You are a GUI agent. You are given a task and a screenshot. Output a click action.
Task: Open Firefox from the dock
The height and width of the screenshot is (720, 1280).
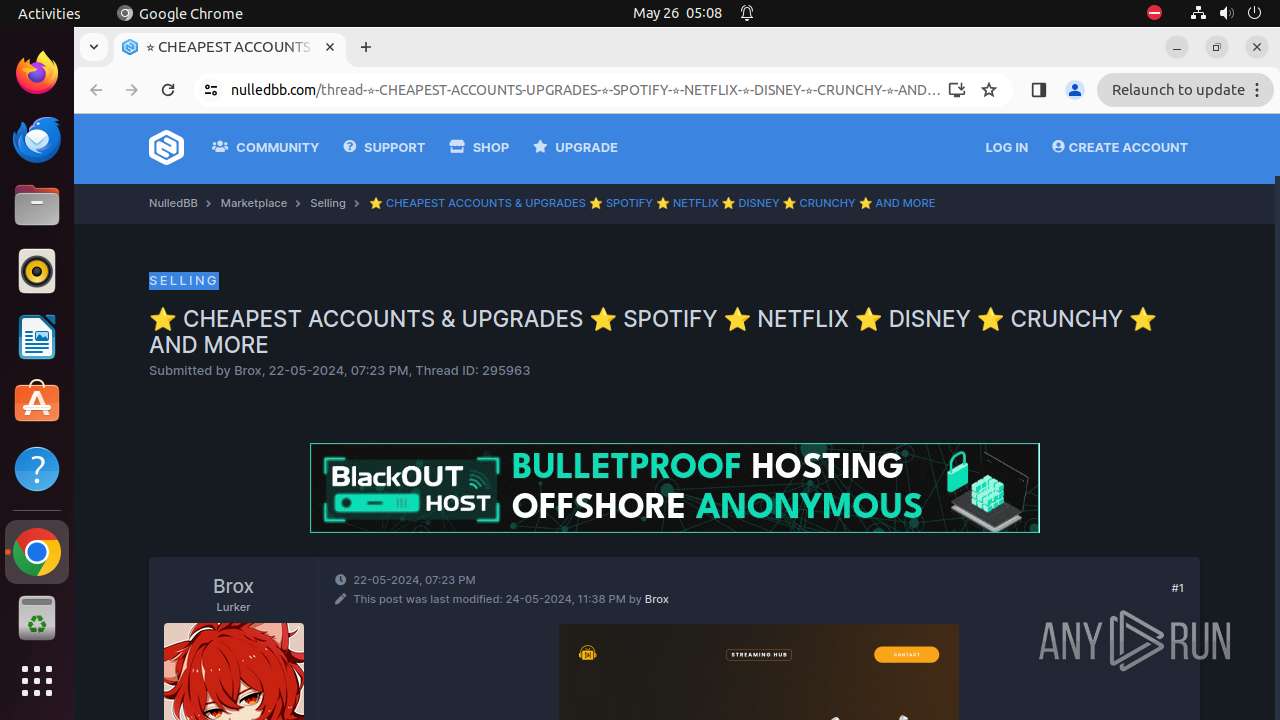tap(37, 73)
